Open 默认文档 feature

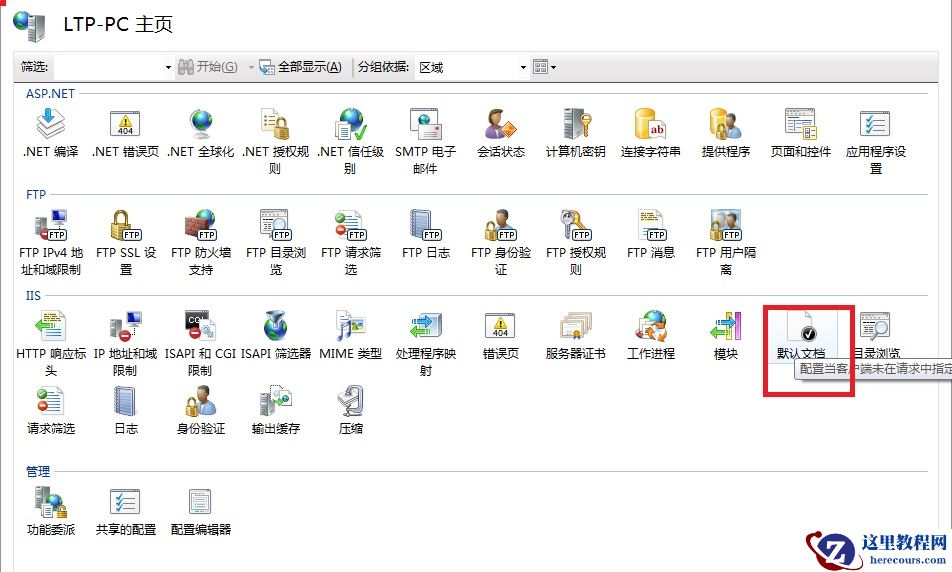[801, 335]
